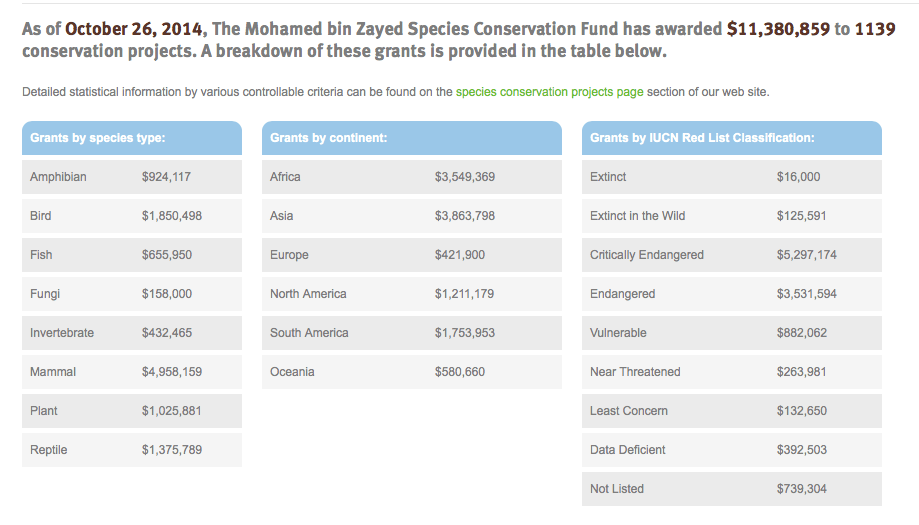Image resolution: width=919 pixels, height=525 pixels.
Task: Select the Extinct in the Wild row
Action: pyautogui.click(x=731, y=216)
